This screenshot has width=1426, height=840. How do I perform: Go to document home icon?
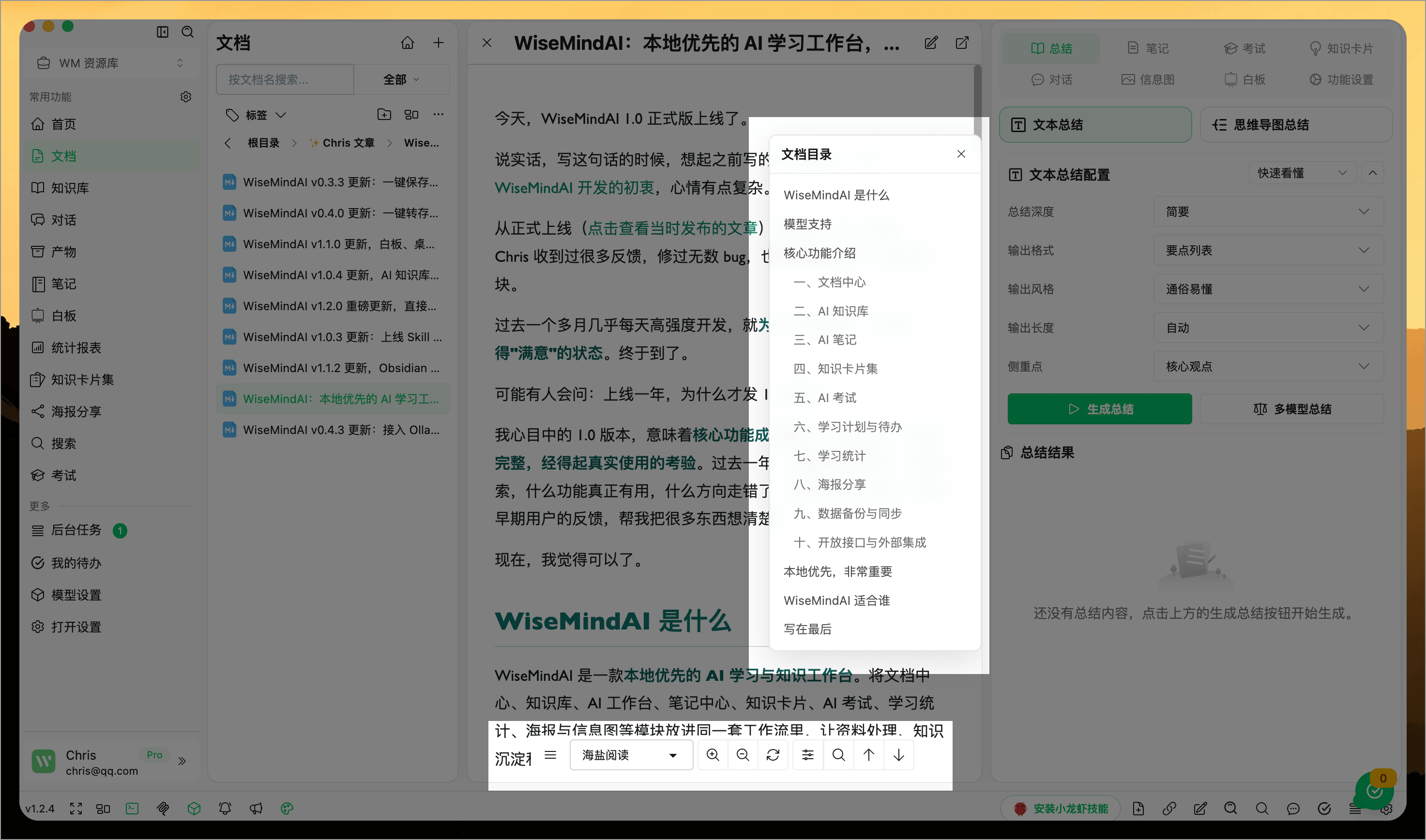408,43
